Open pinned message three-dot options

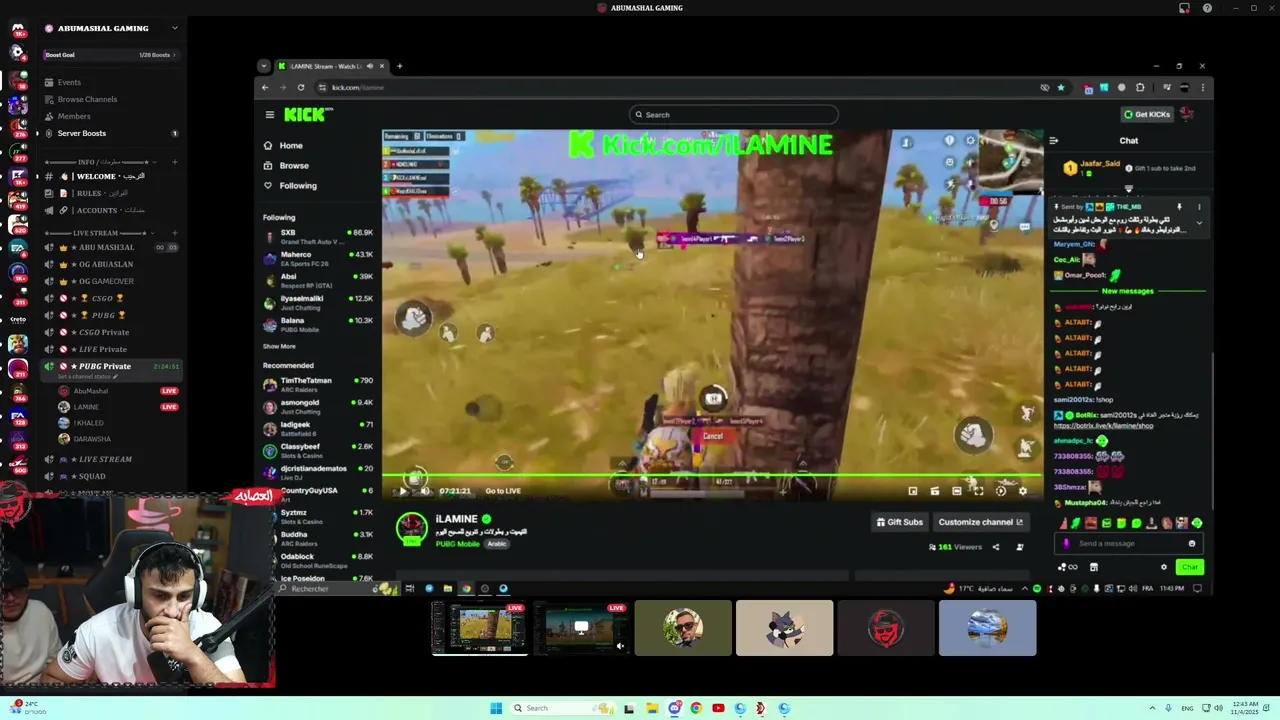(x=1199, y=207)
